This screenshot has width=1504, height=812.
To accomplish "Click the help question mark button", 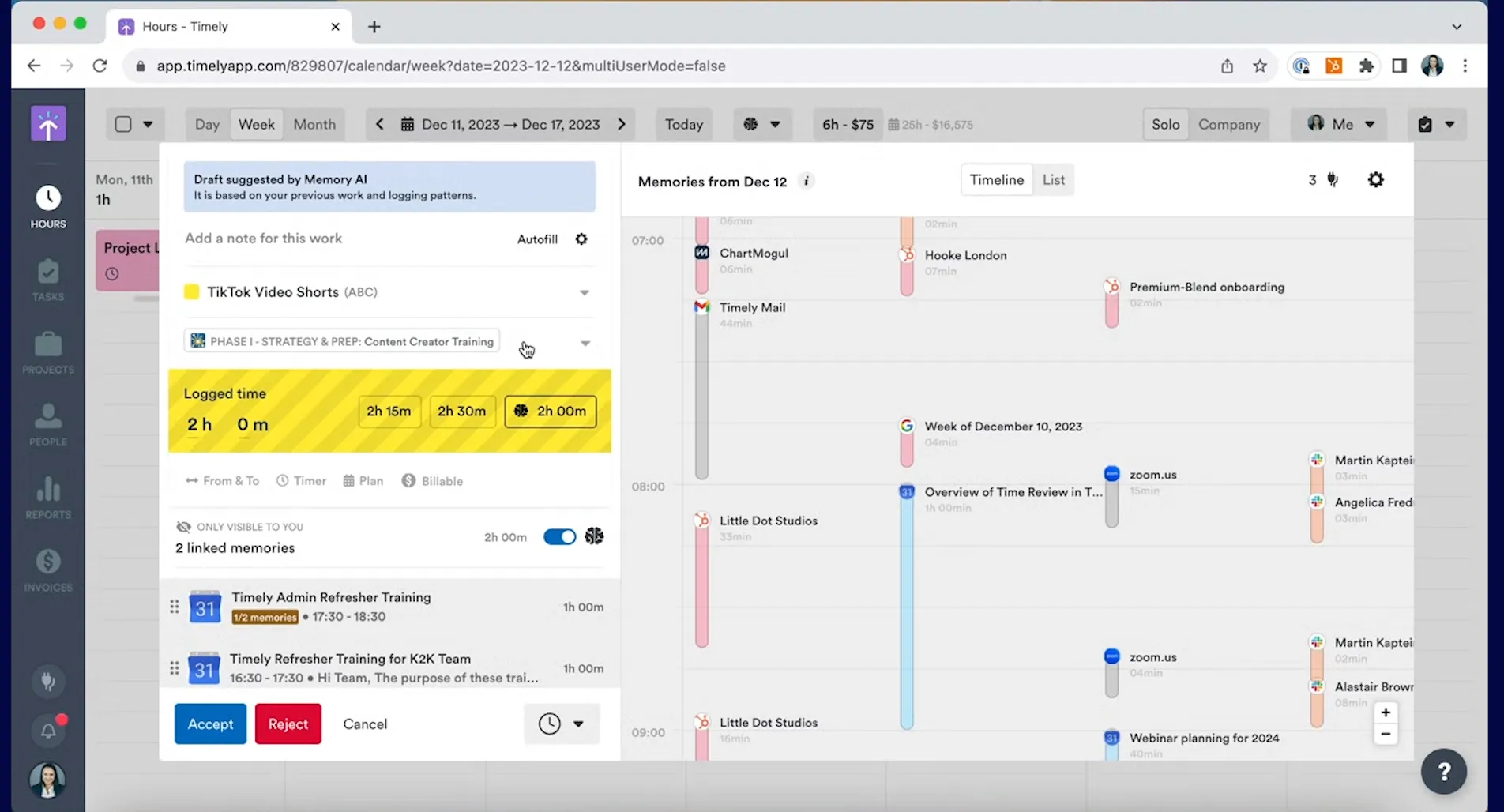I will click(x=1443, y=771).
